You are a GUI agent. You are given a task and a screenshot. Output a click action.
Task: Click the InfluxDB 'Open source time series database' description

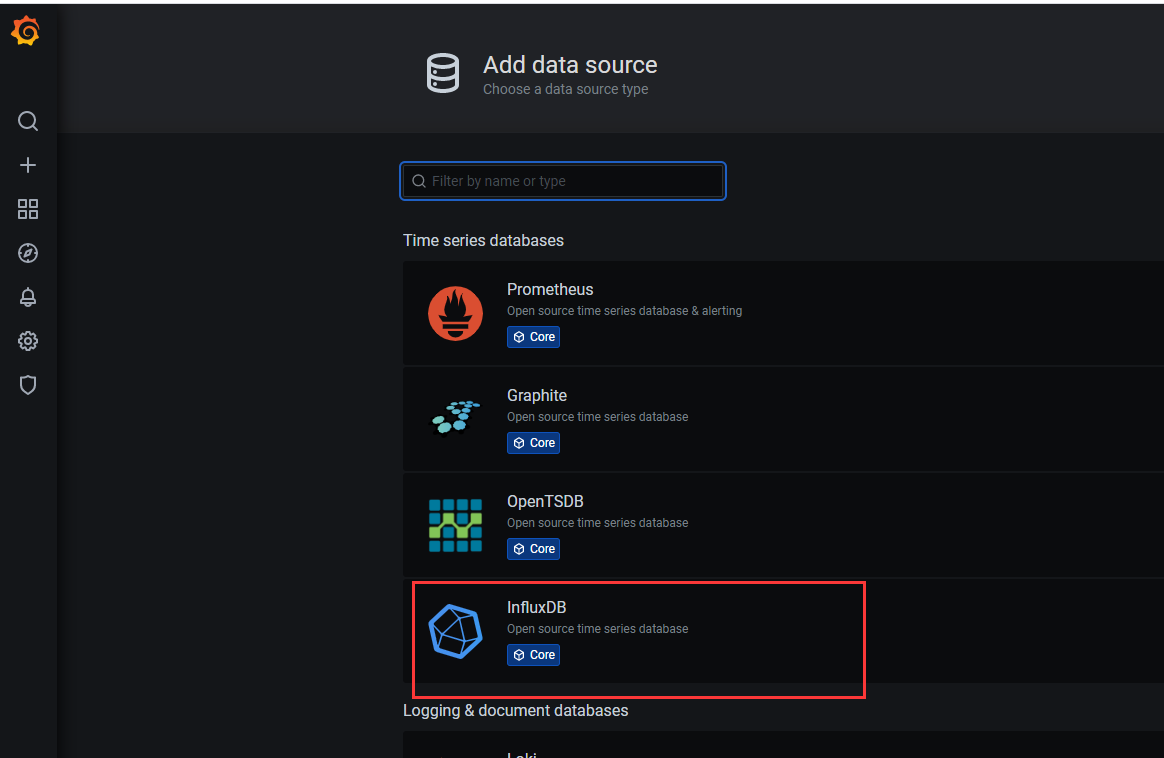point(598,629)
